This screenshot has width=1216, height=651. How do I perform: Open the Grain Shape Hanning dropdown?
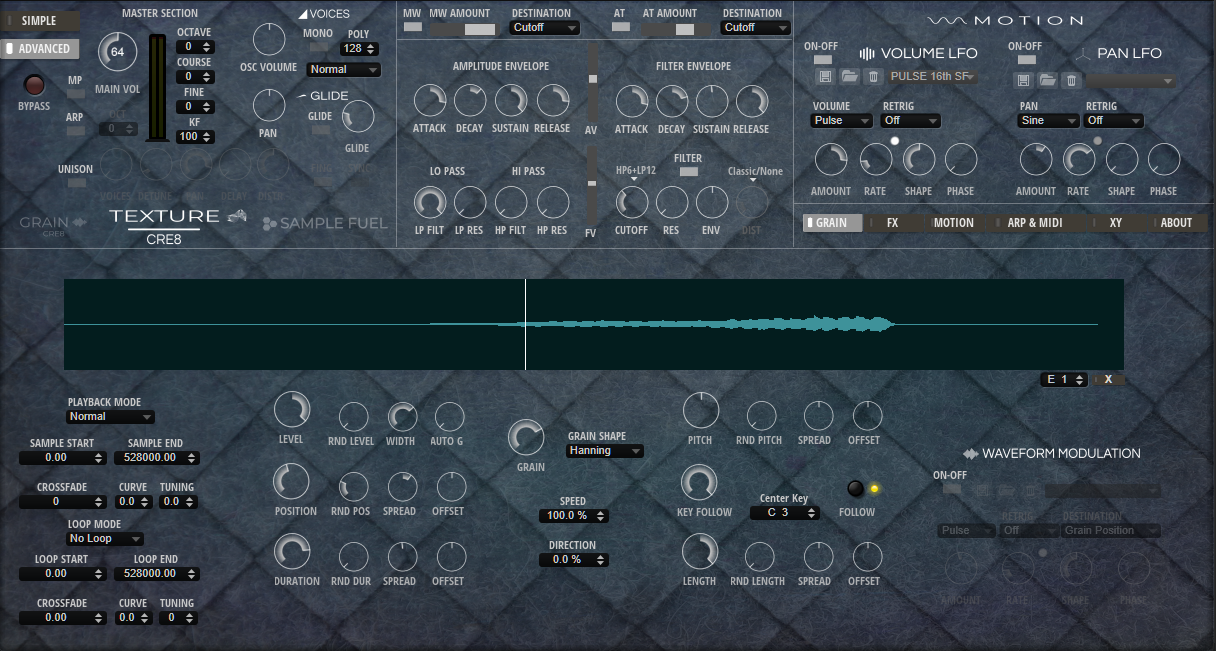click(x=605, y=451)
